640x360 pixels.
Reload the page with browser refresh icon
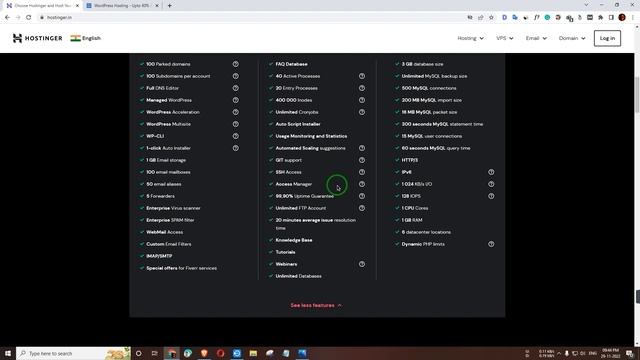click(29, 17)
